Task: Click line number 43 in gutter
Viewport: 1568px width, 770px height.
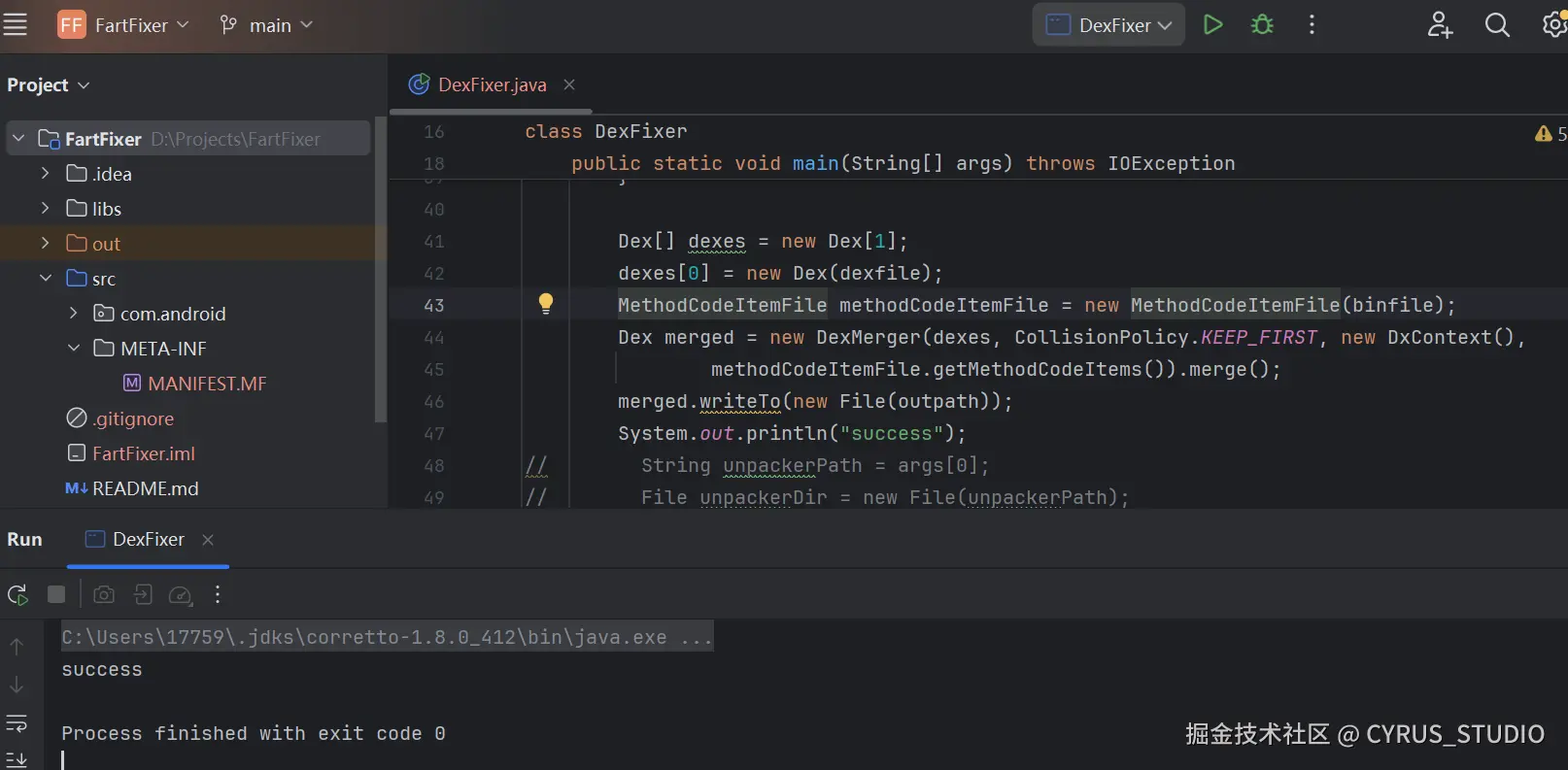Action: (x=433, y=305)
